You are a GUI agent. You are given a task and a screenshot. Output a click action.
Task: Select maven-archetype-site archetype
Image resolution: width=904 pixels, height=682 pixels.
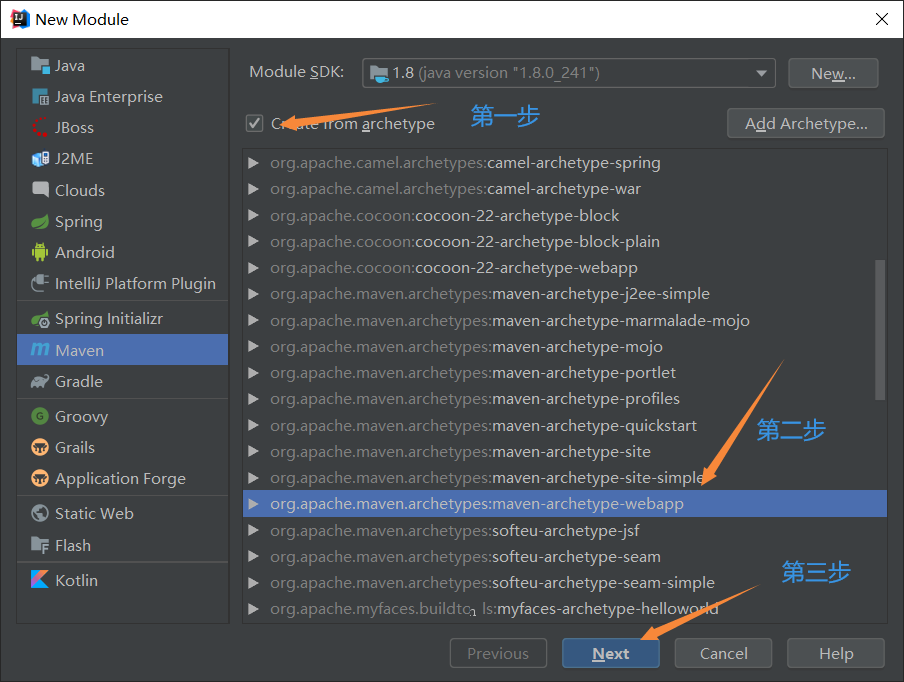coord(564,451)
